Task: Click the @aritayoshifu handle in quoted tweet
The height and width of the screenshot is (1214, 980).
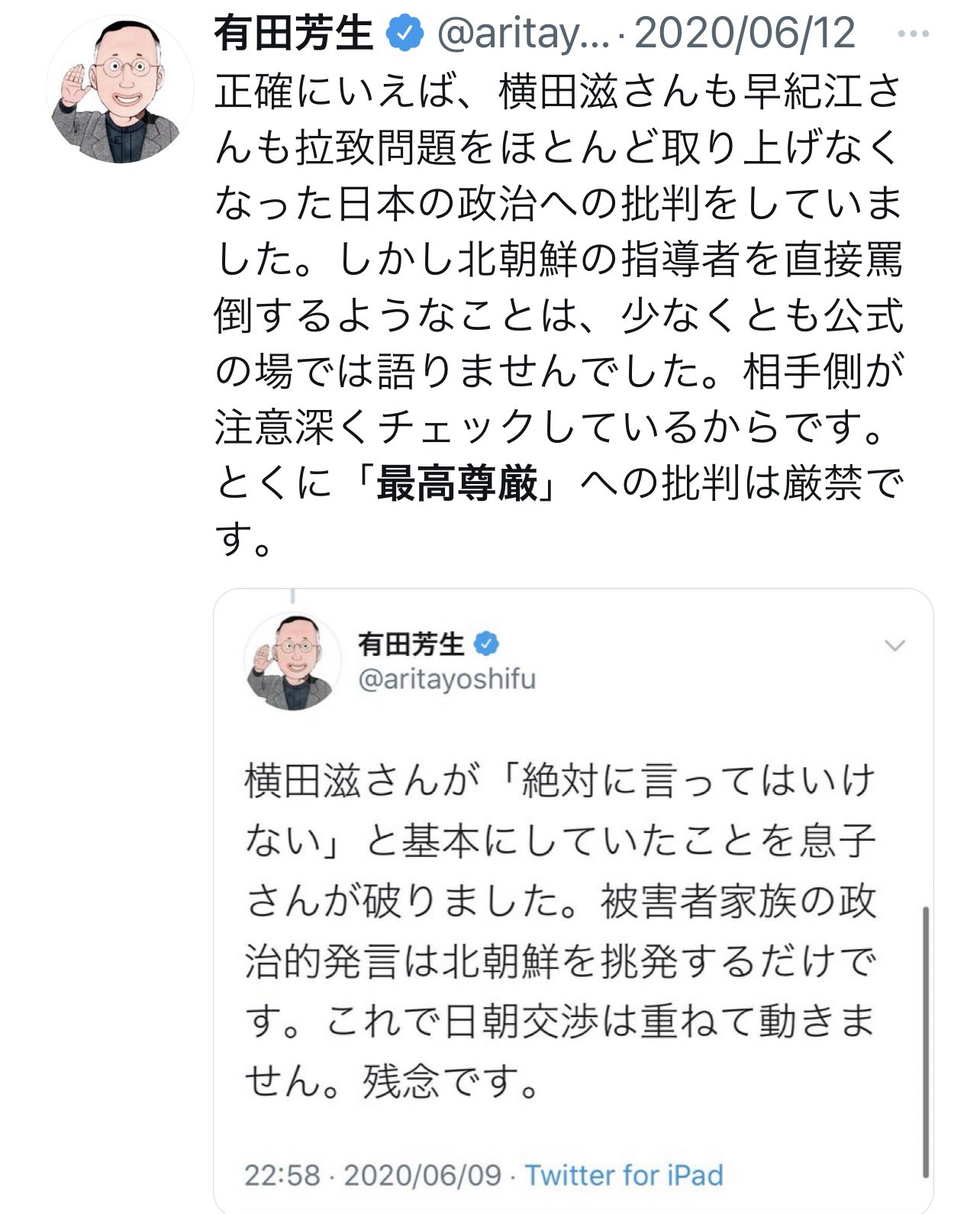Action: 446,680
